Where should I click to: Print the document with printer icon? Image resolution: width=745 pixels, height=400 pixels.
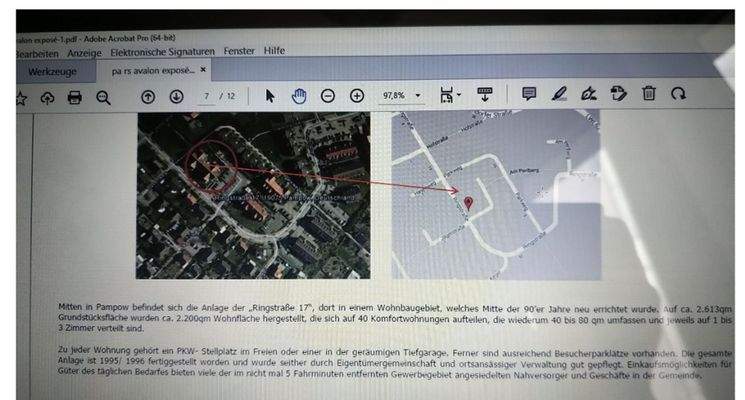tap(75, 98)
